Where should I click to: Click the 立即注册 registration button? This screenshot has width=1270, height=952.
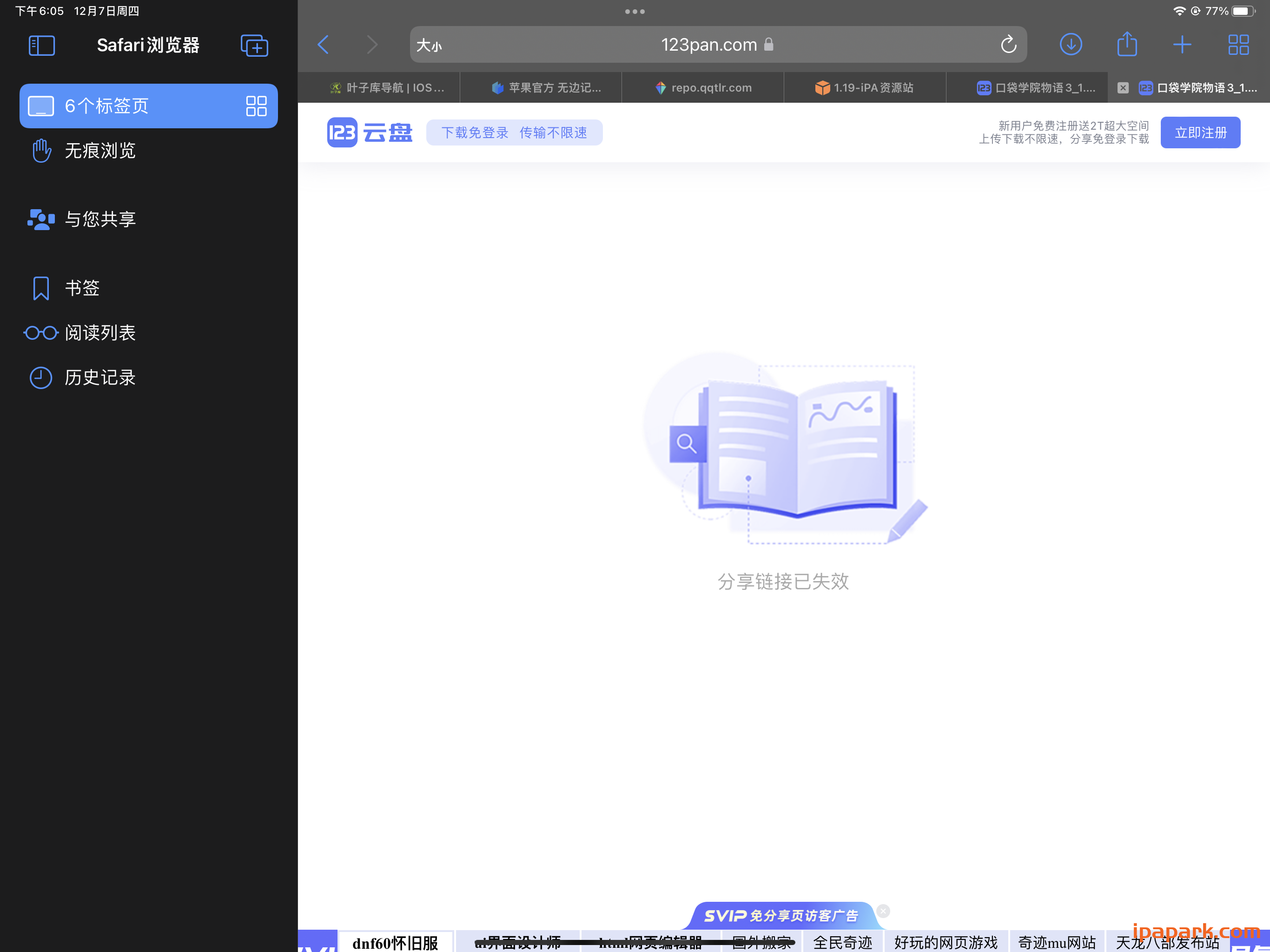[1200, 132]
